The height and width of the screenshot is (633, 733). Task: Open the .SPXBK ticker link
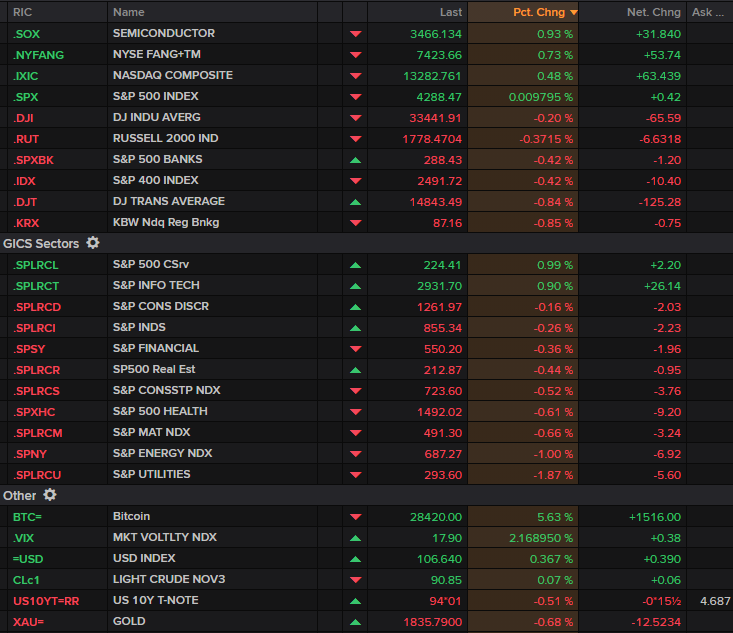click(x=34, y=160)
